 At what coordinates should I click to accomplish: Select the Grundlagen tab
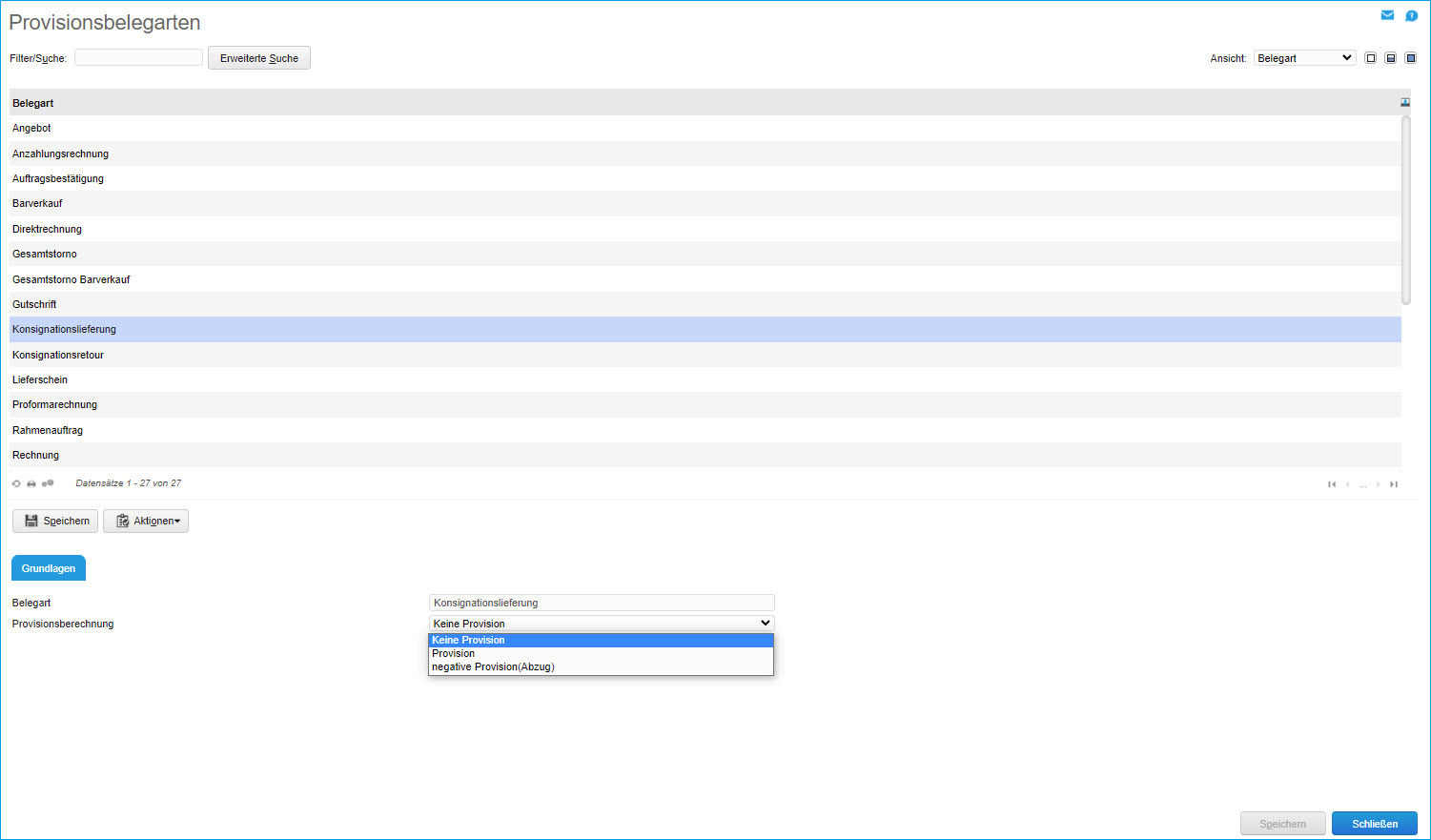49,568
